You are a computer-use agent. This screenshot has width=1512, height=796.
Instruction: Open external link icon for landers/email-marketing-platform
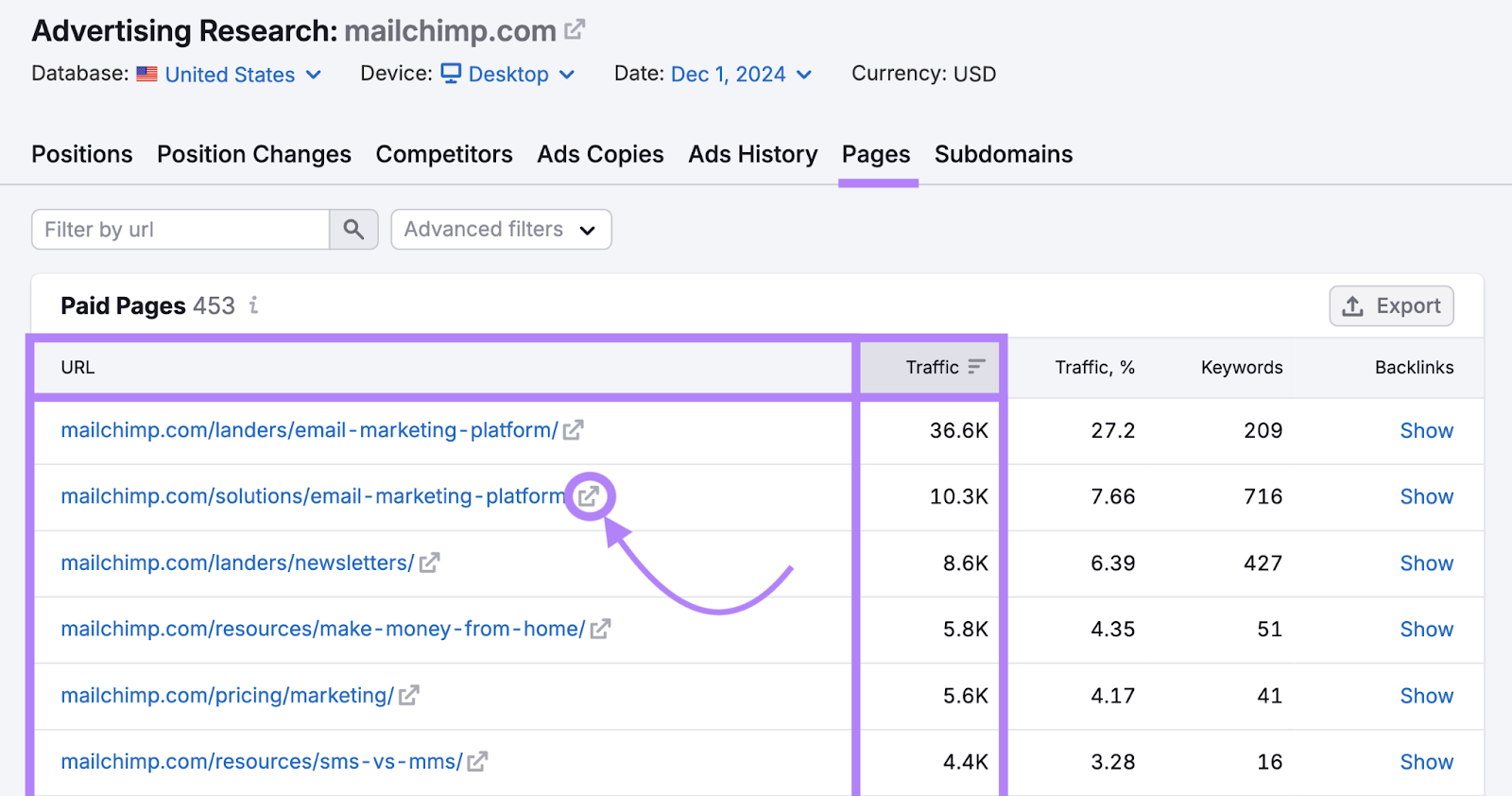click(574, 430)
